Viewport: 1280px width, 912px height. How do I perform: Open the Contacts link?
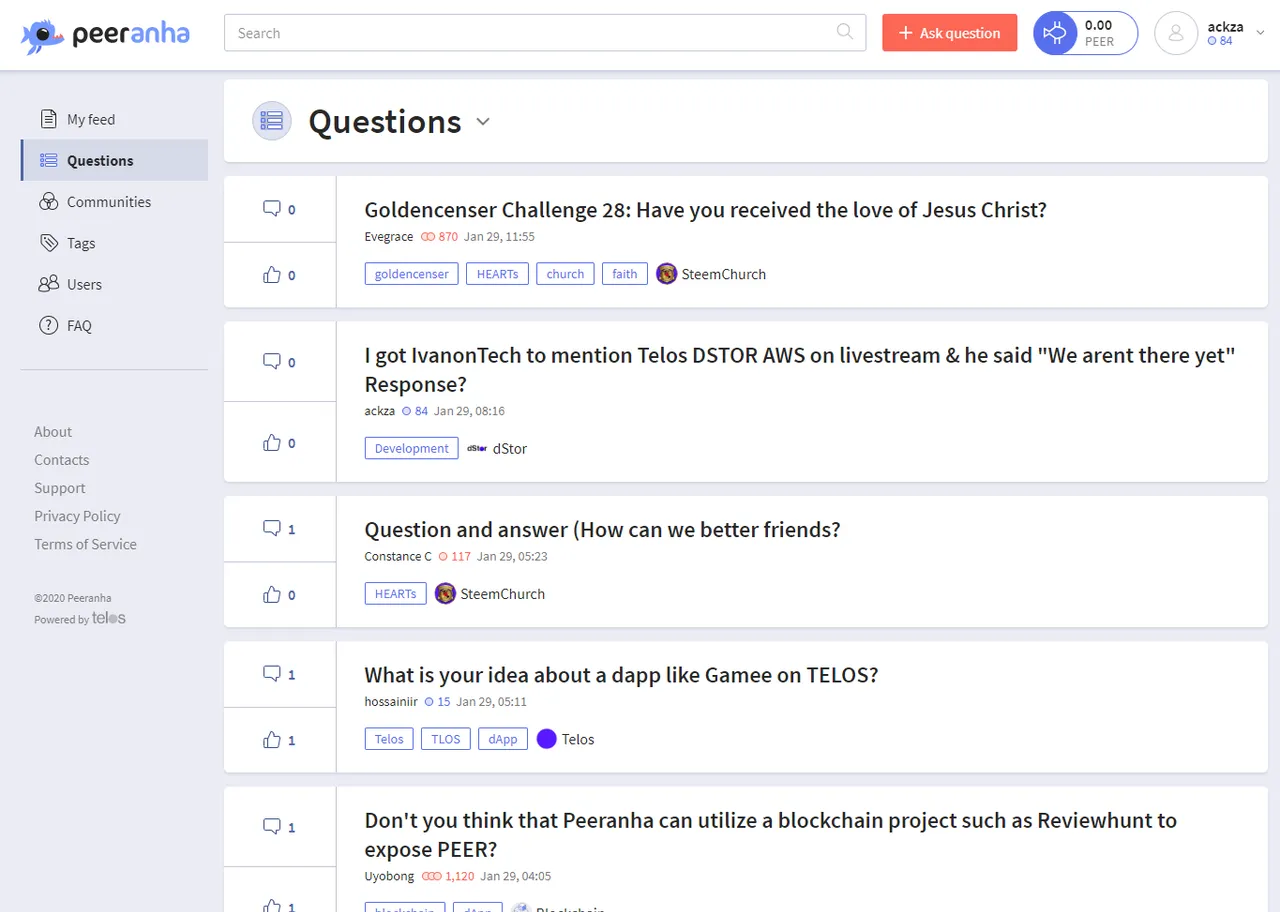point(61,460)
